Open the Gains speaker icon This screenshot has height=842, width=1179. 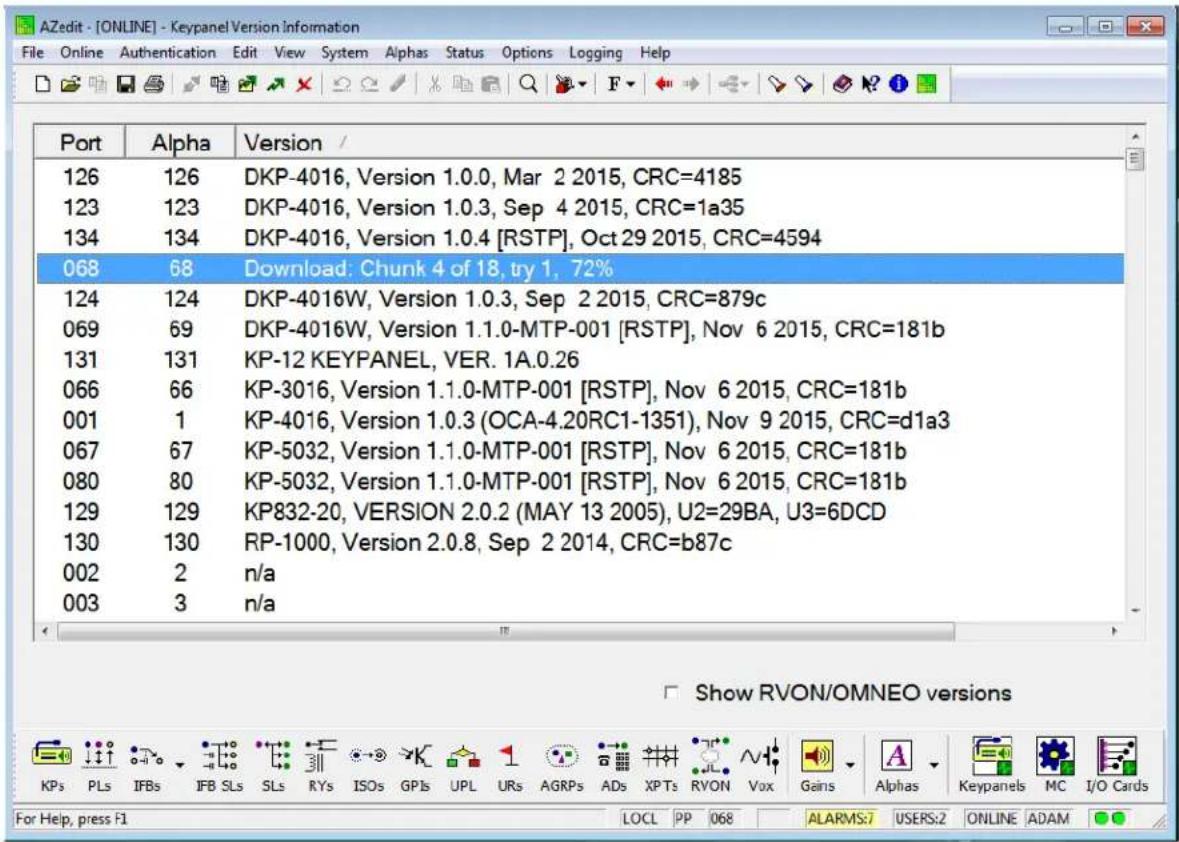817,765
